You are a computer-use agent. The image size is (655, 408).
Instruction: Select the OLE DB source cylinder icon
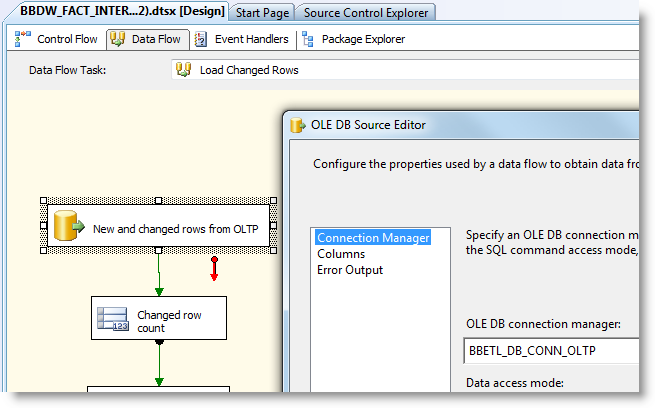click(68, 226)
